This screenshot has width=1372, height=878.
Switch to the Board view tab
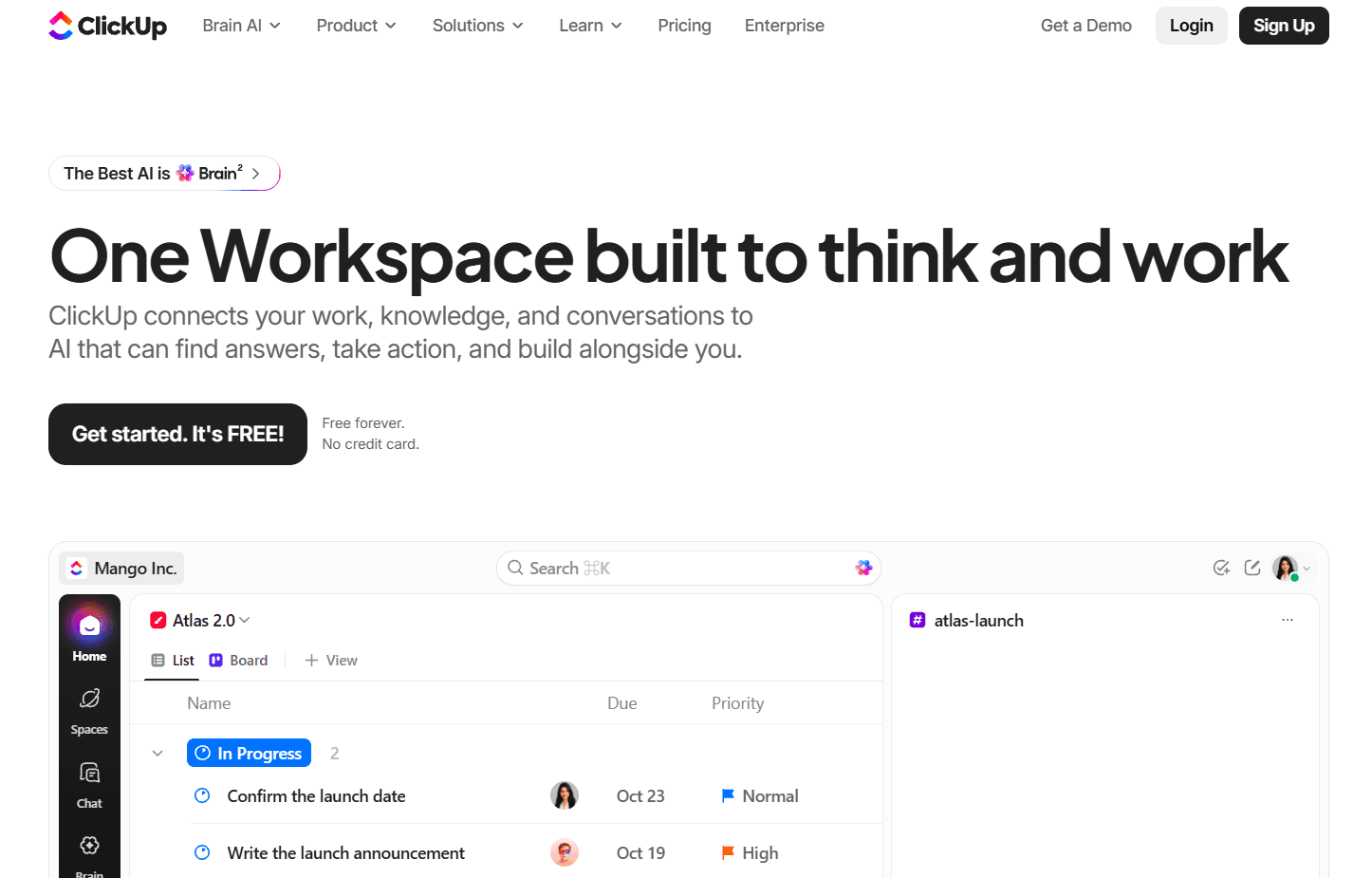point(238,661)
